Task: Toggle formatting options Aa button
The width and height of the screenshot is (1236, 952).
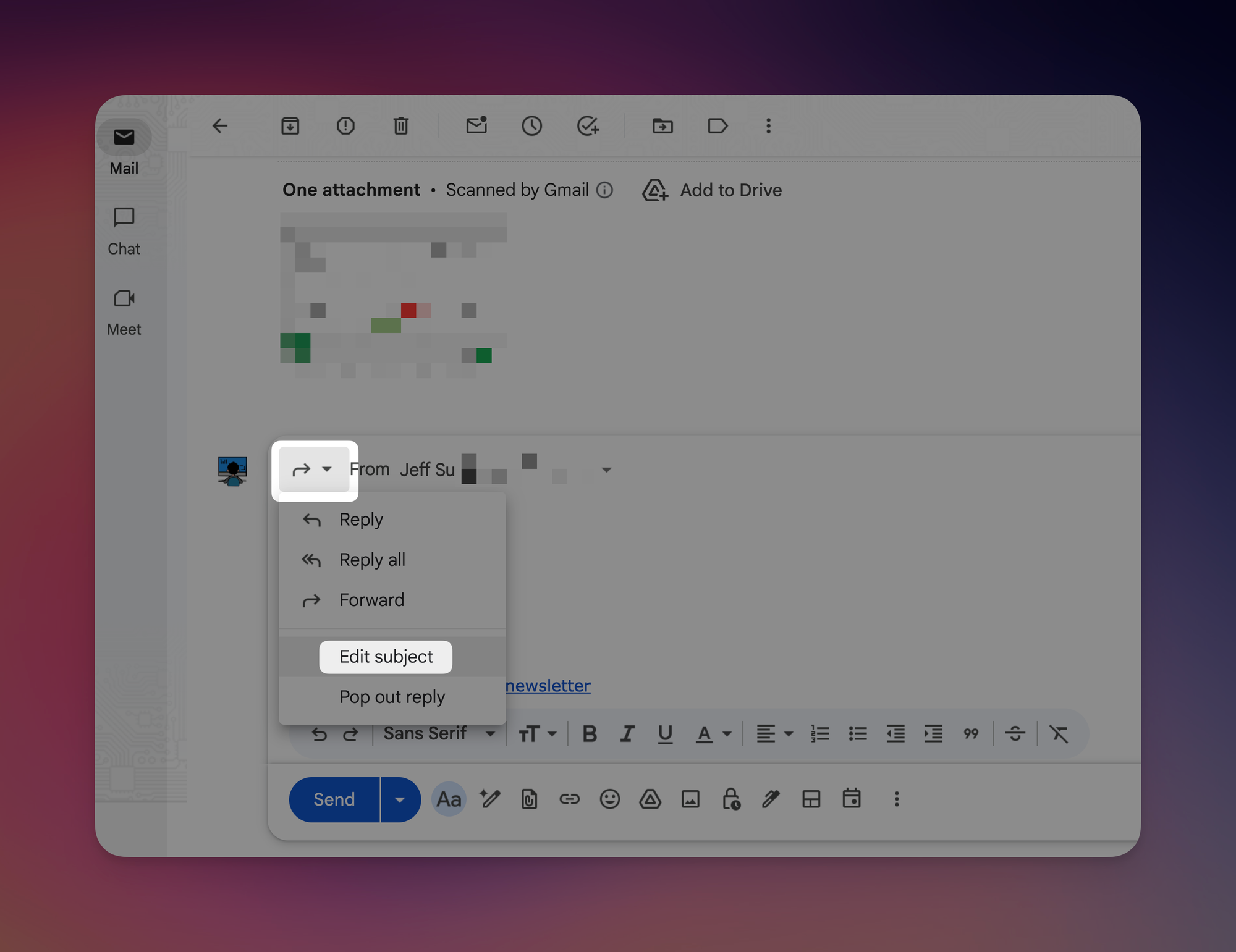Action: (x=449, y=799)
